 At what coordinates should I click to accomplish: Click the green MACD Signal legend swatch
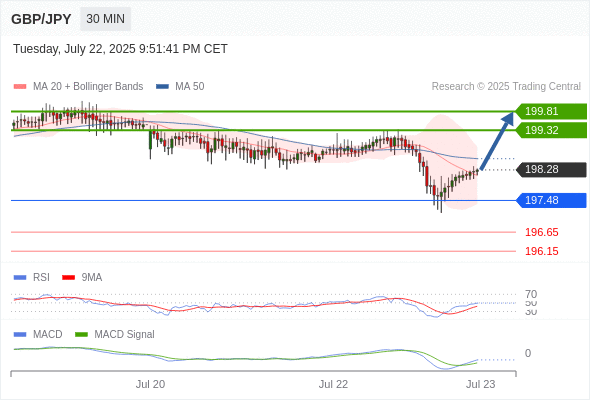pyautogui.click(x=81, y=334)
